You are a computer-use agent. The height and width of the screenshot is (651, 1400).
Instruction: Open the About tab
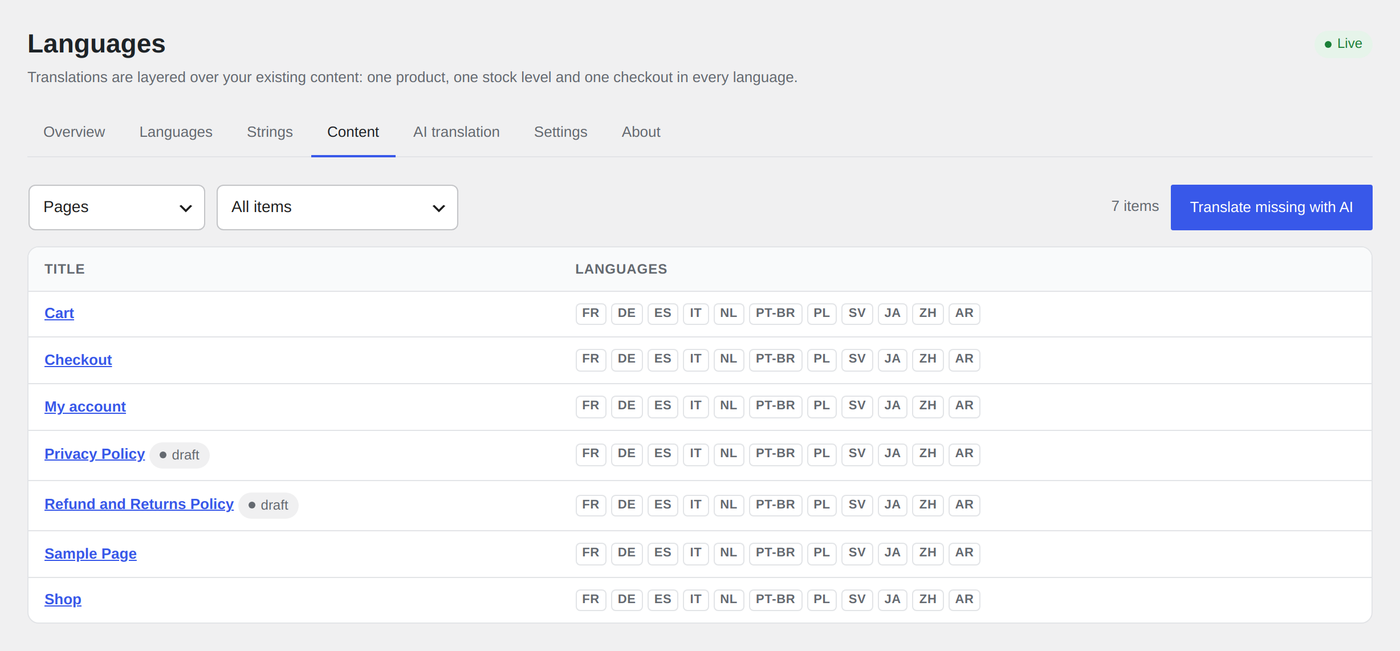[x=641, y=132]
